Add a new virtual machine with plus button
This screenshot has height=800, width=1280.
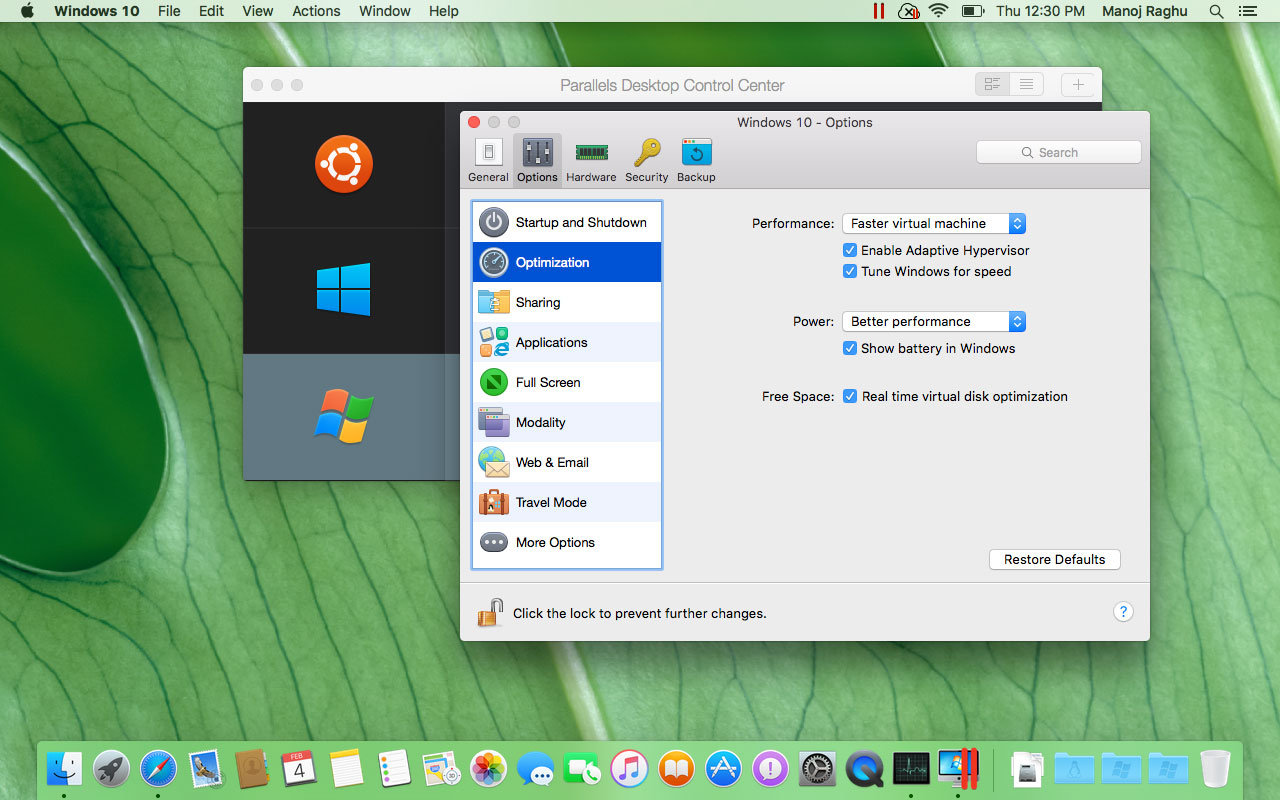coord(1078,85)
